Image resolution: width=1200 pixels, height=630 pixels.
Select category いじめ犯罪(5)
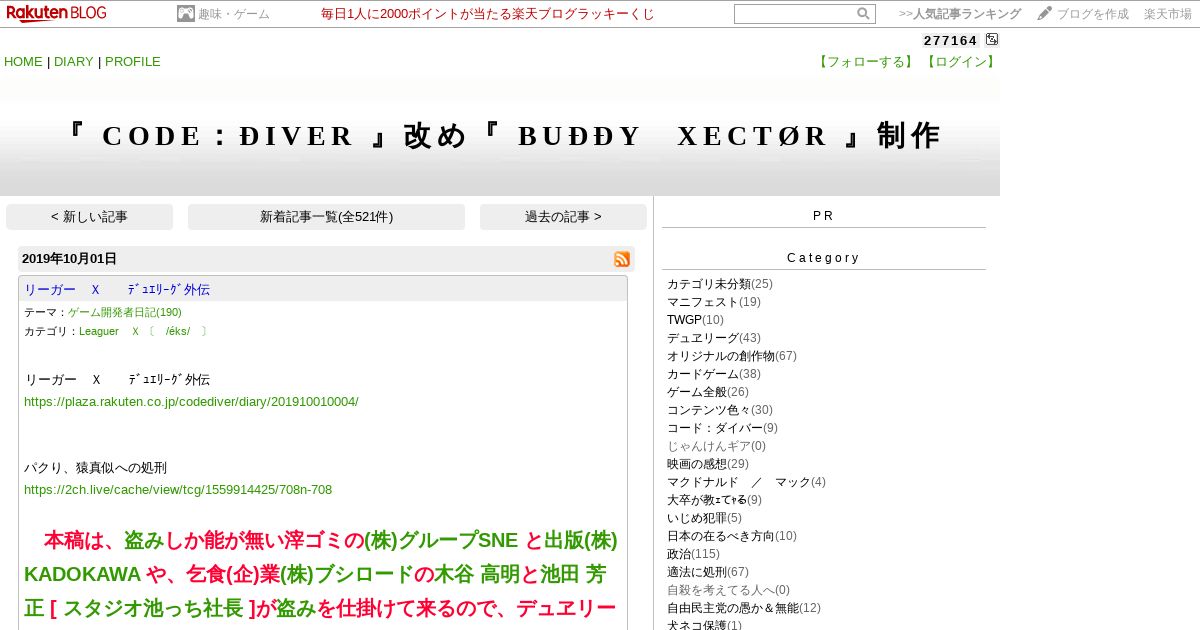pyautogui.click(x=704, y=518)
